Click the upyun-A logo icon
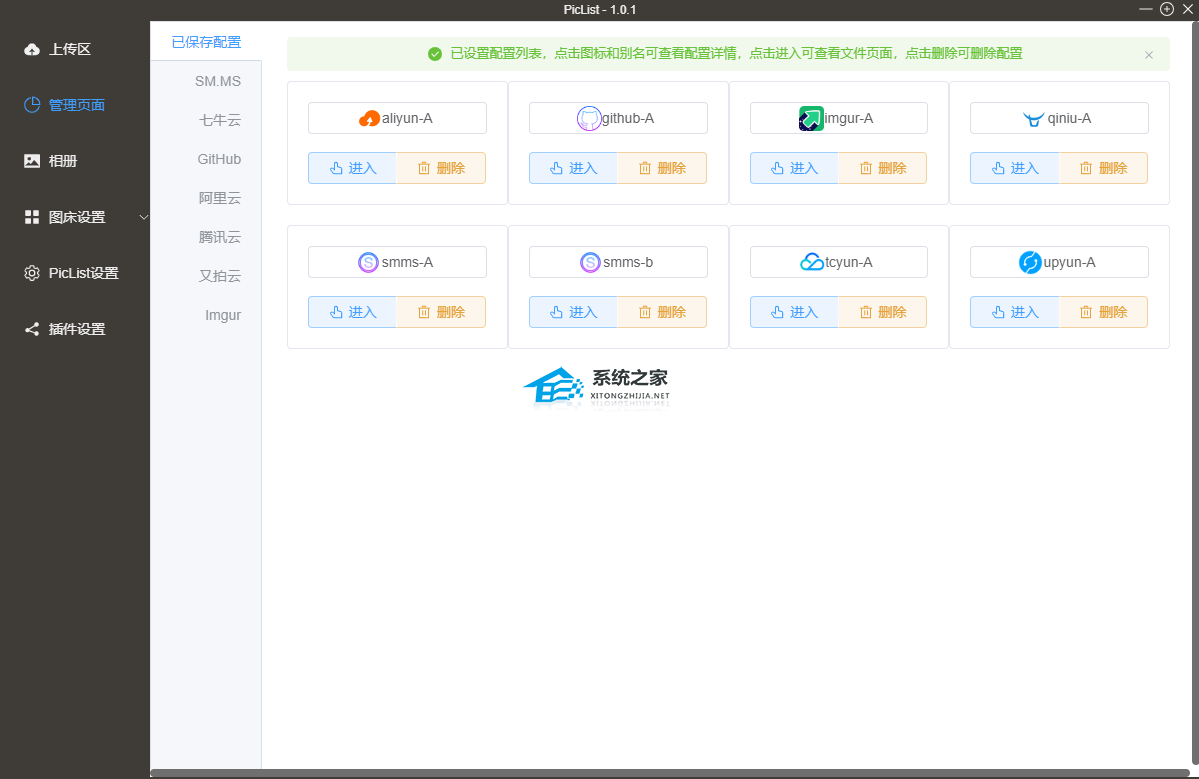Viewport: 1199px width, 779px height. tap(1030, 262)
